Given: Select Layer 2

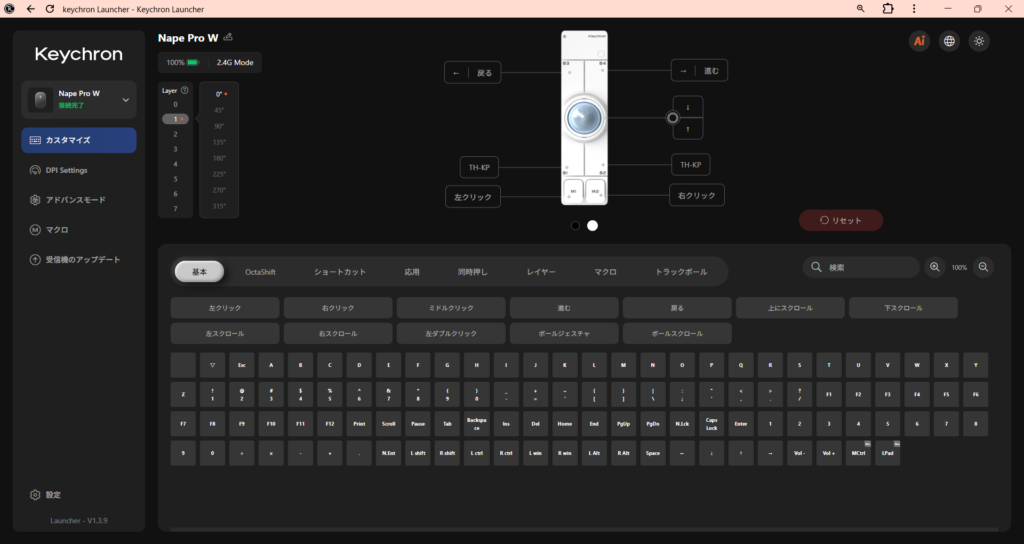Looking at the screenshot, I should click(175, 135).
